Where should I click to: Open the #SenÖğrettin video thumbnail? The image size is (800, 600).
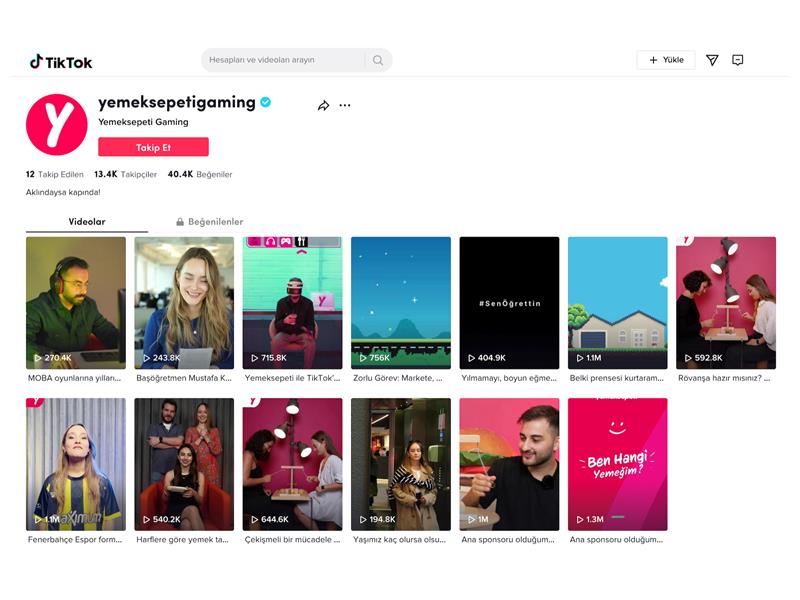coord(509,303)
